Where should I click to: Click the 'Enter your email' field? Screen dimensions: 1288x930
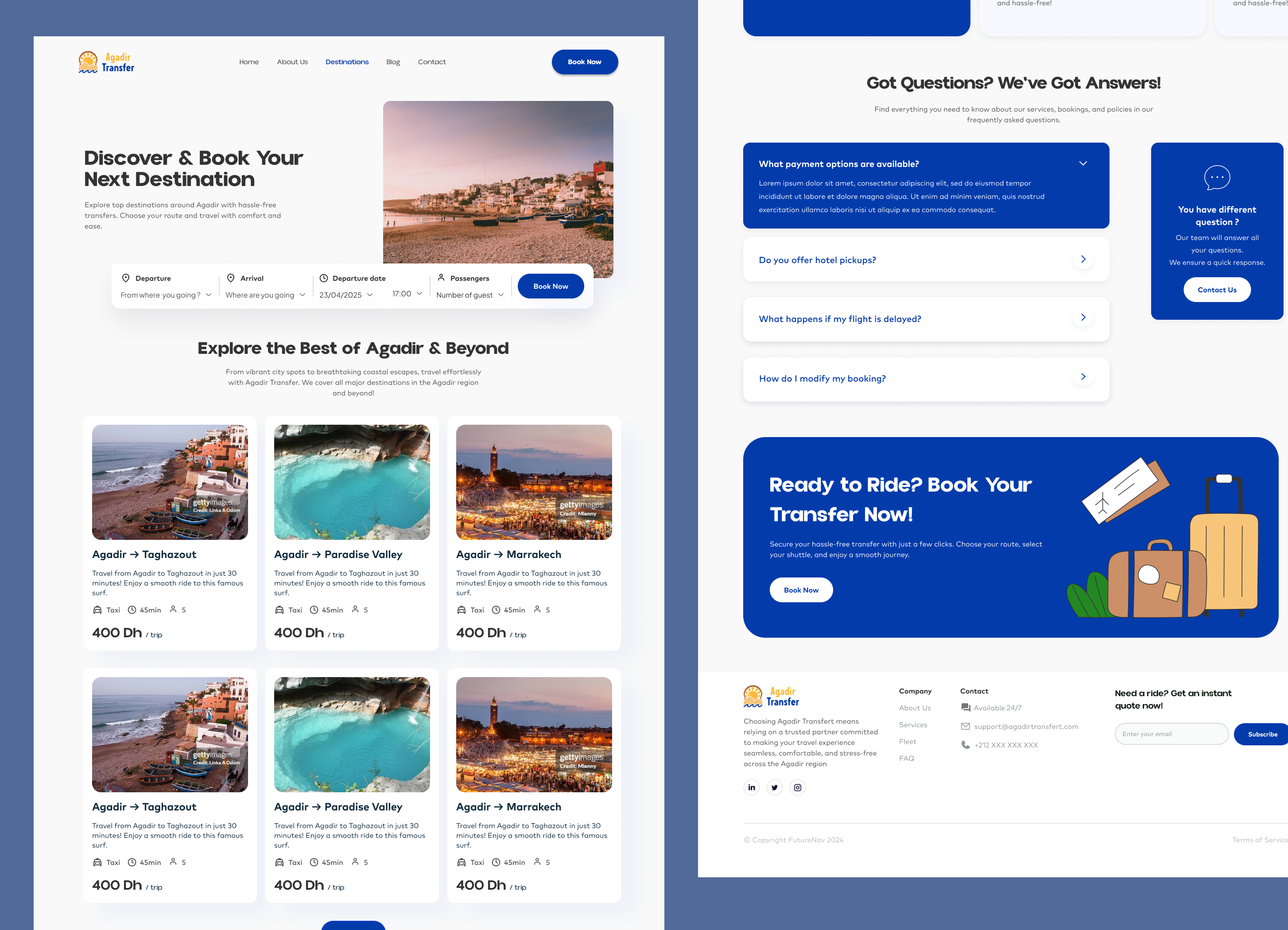click(x=1171, y=734)
